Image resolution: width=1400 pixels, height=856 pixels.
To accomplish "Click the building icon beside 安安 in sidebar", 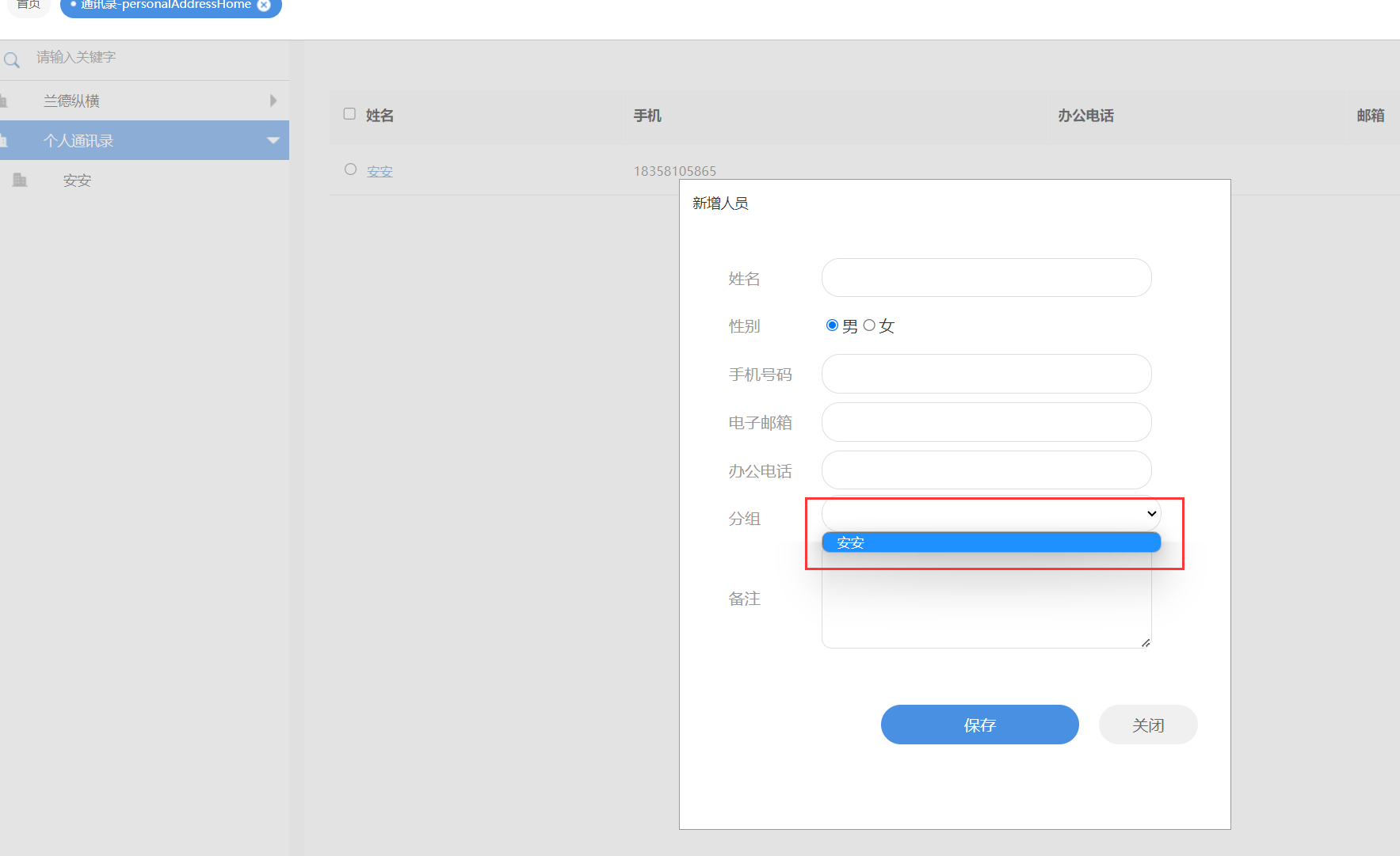I will pyautogui.click(x=20, y=181).
